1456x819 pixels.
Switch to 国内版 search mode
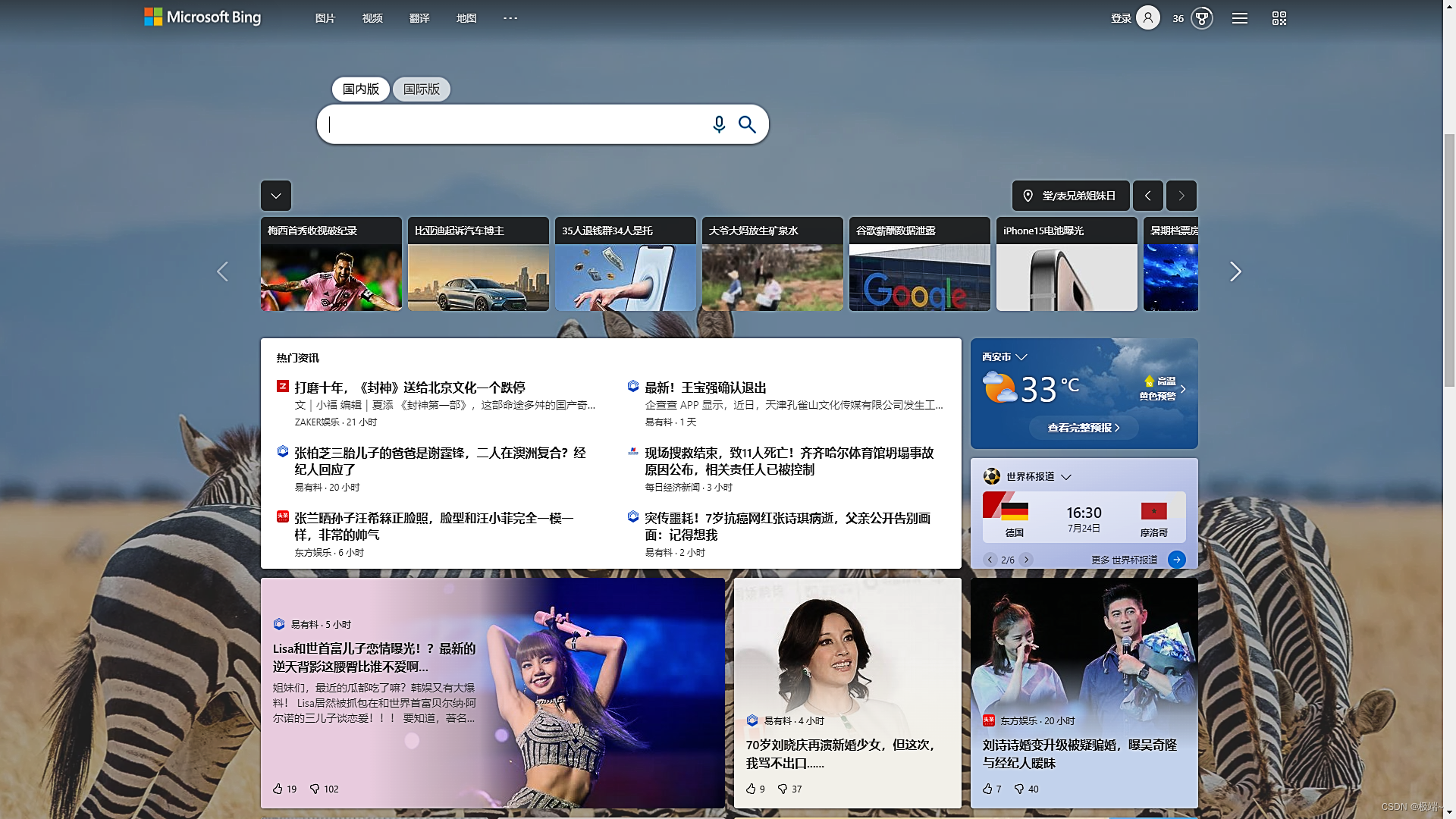point(361,89)
